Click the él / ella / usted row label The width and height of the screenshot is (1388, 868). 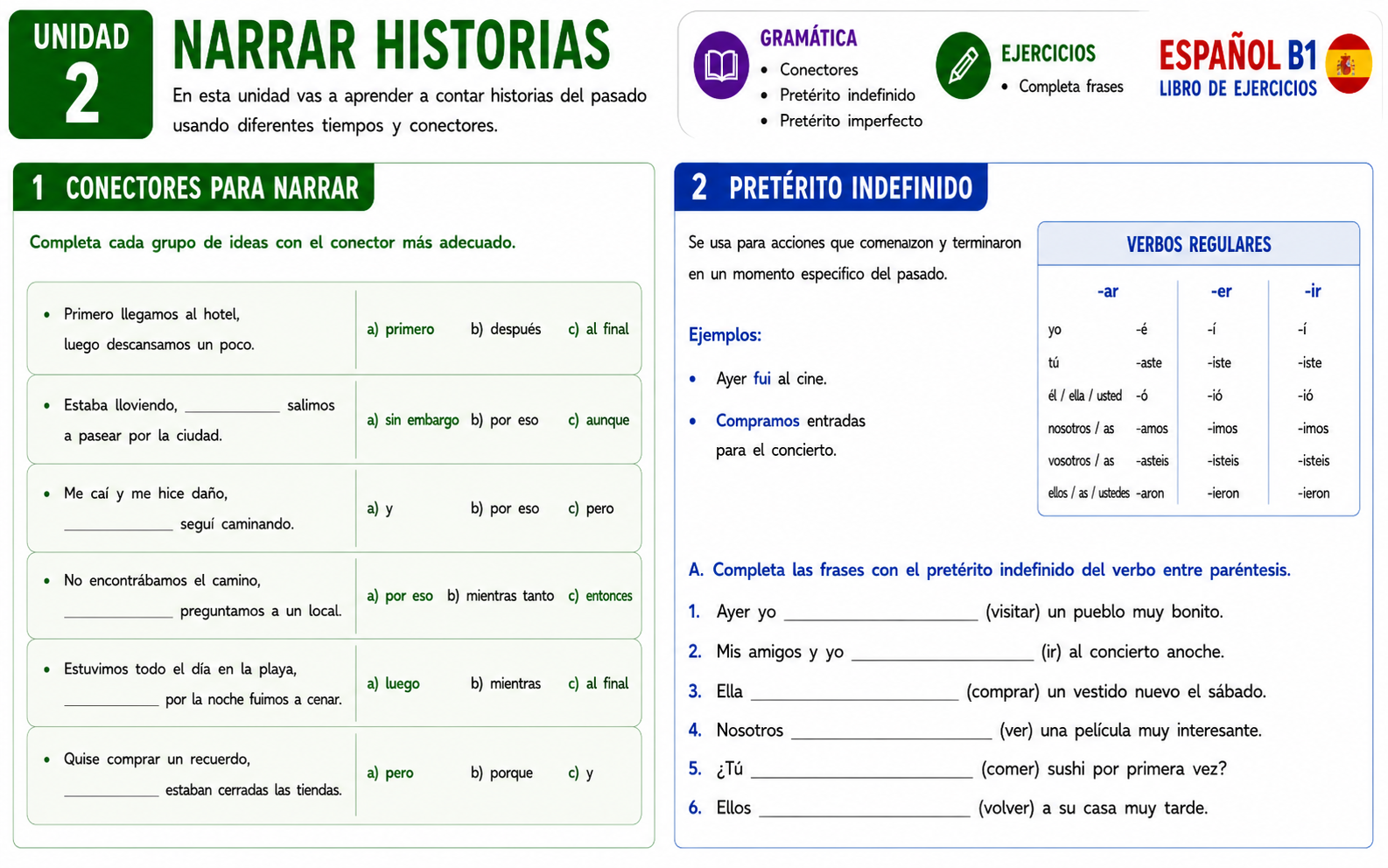tap(1085, 395)
